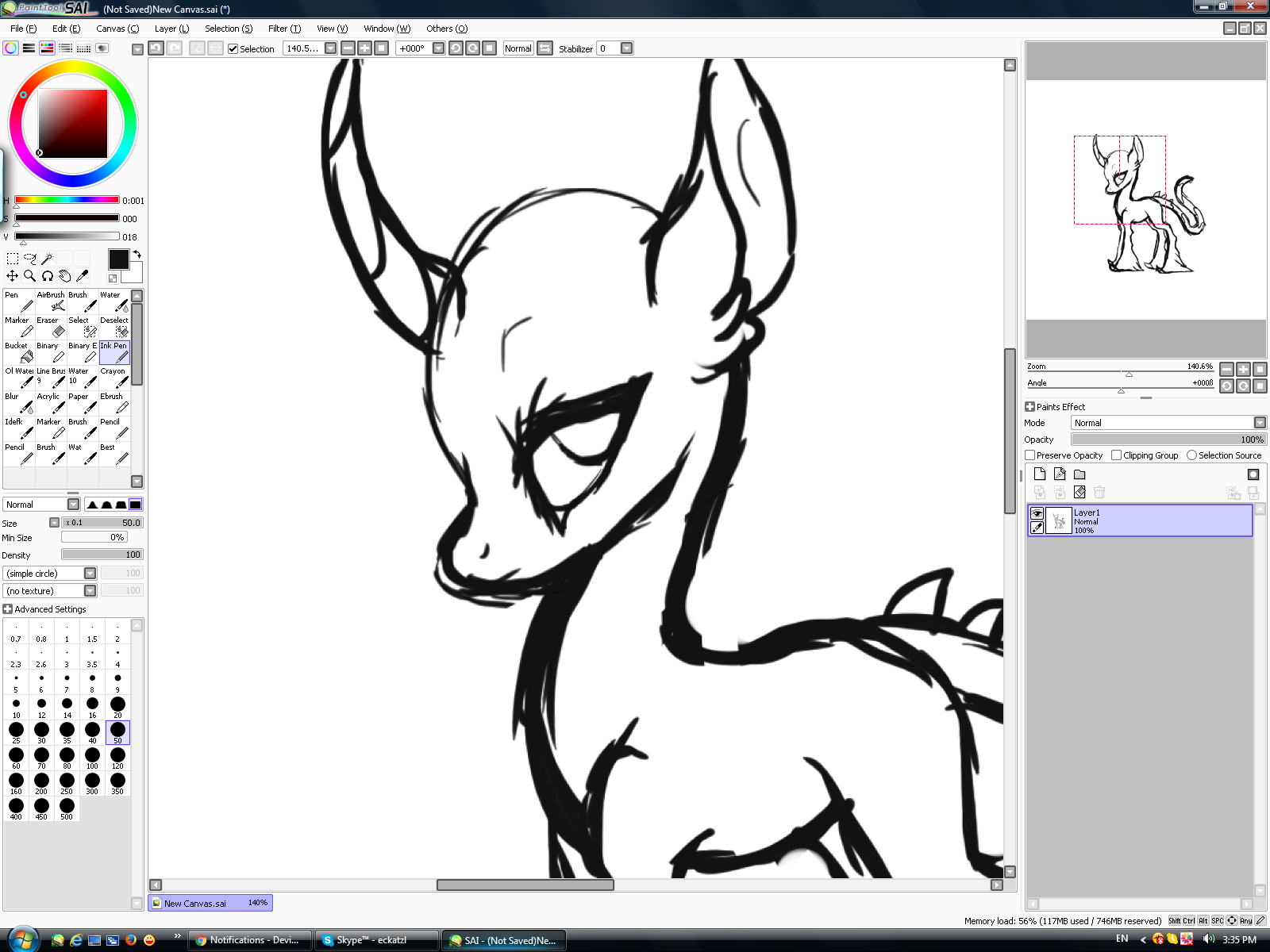Open the no texture dropdown
The width and height of the screenshot is (1270, 952).
pyautogui.click(x=90, y=591)
